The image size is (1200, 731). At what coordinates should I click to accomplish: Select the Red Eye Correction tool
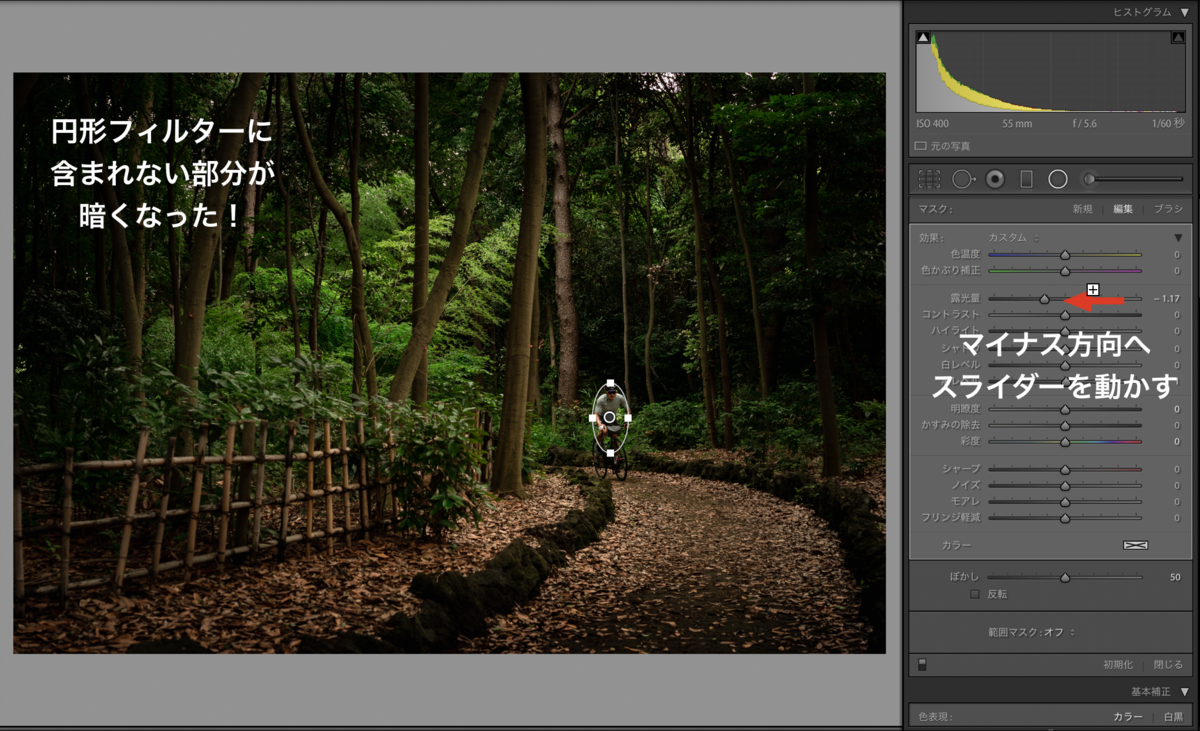(x=995, y=179)
